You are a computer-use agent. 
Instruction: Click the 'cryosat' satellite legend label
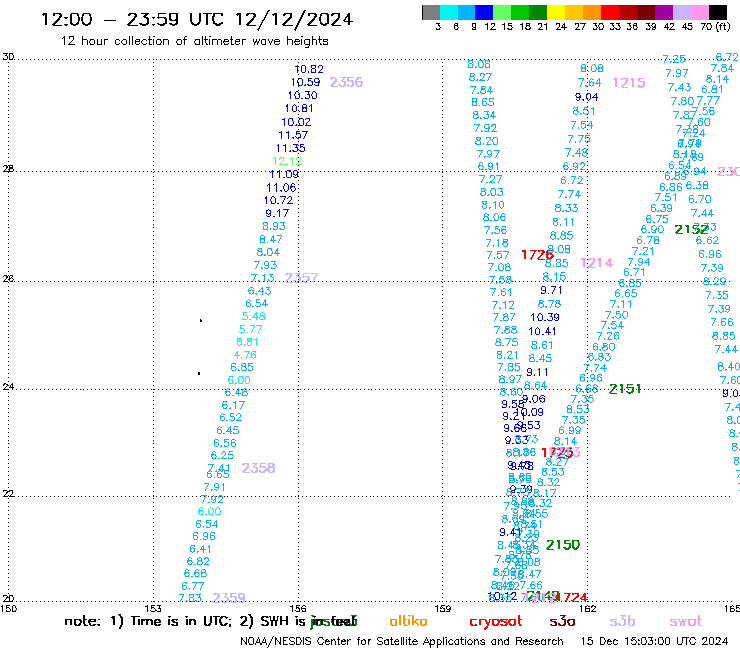tap(496, 622)
